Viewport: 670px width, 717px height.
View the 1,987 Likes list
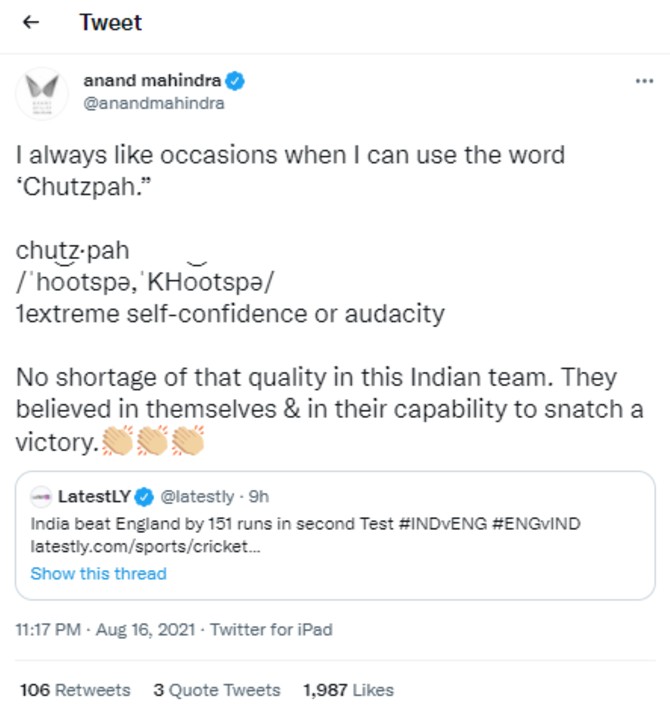coord(347,690)
